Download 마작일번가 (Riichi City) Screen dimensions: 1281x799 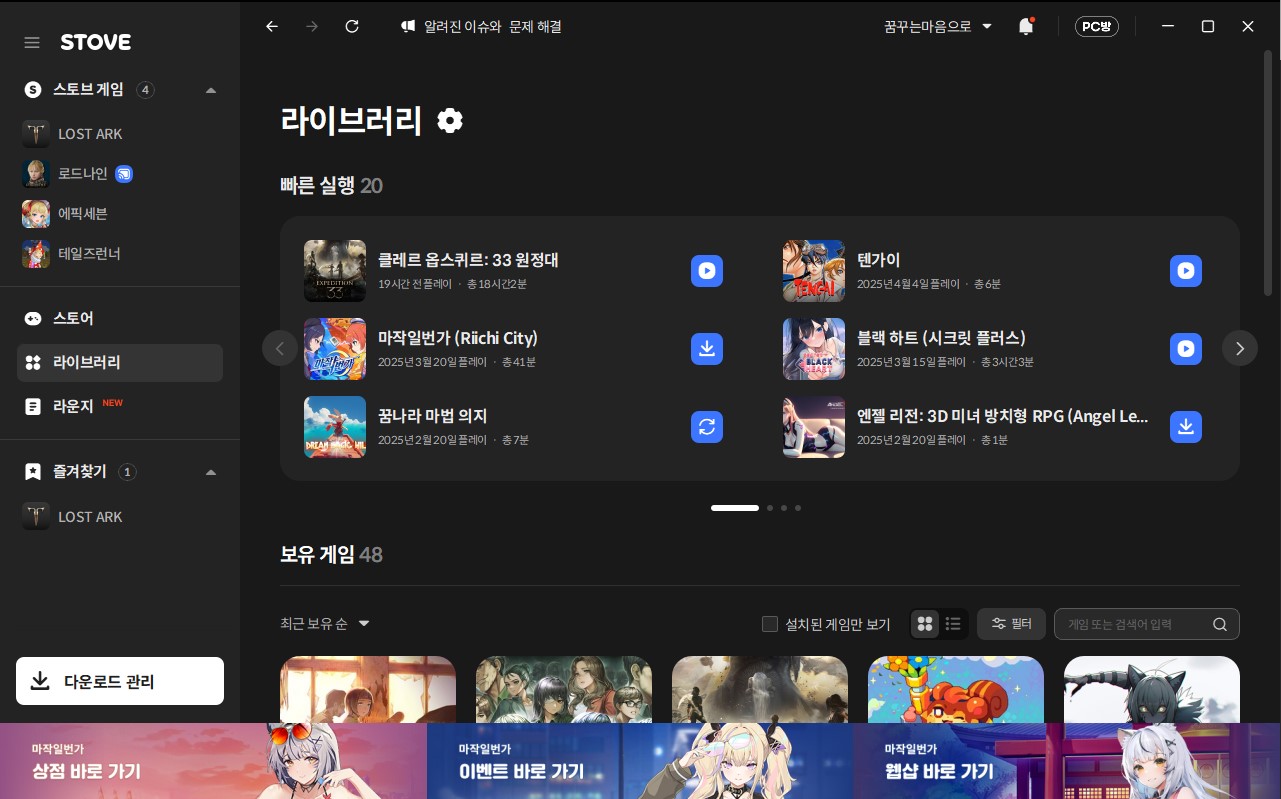(707, 349)
